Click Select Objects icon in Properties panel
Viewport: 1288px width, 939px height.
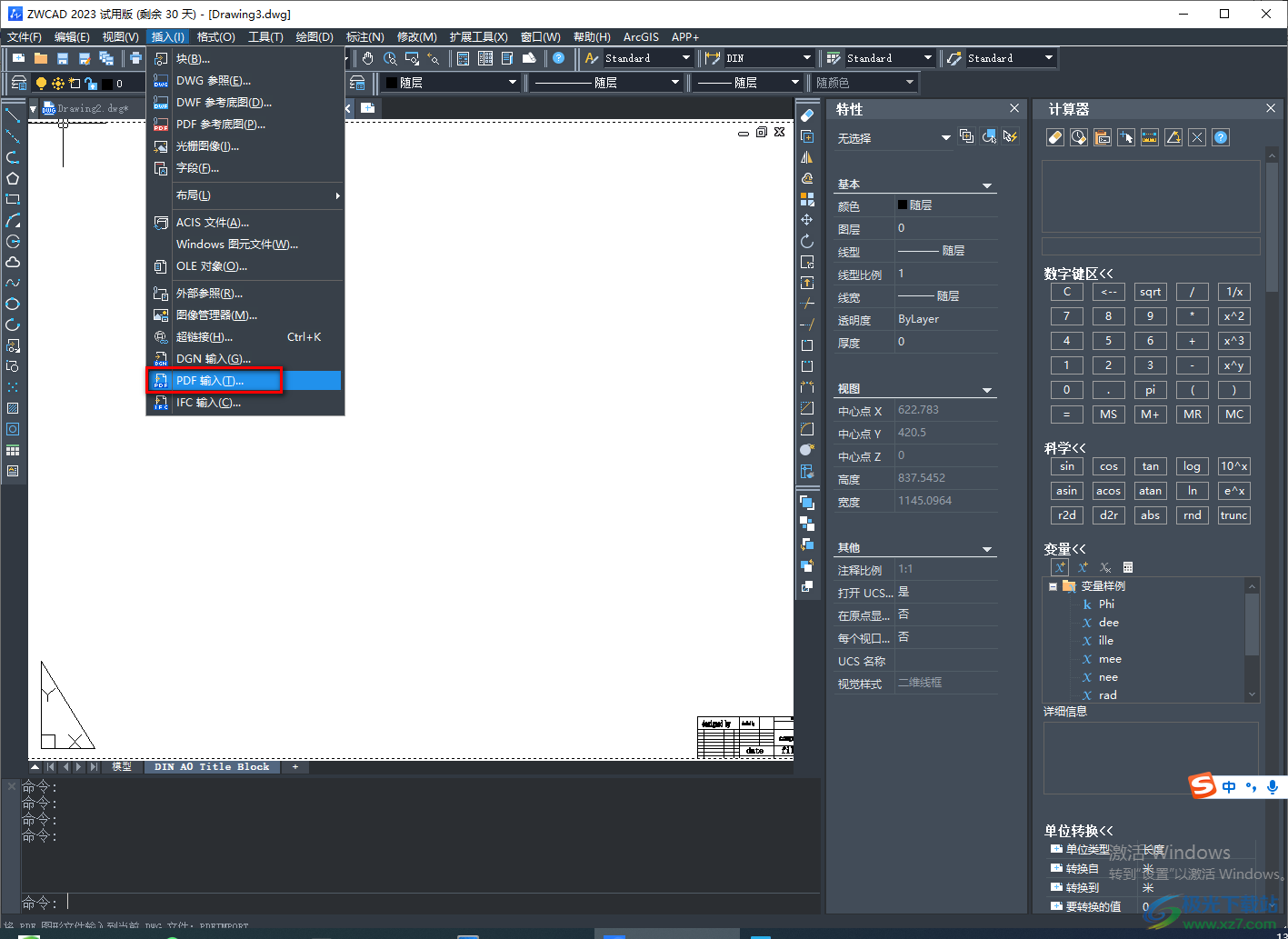988,136
